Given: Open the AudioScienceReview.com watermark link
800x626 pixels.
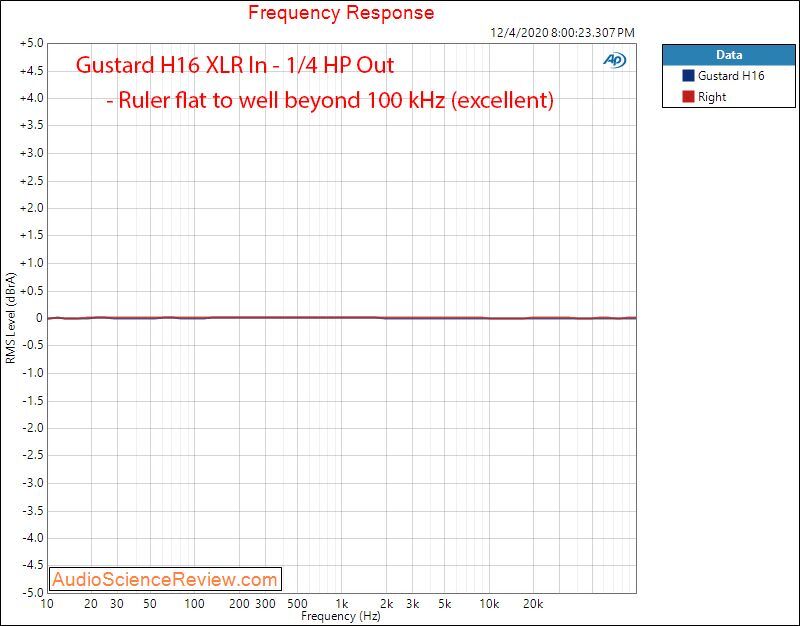Looking at the screenshot, I should pos(165,579).
